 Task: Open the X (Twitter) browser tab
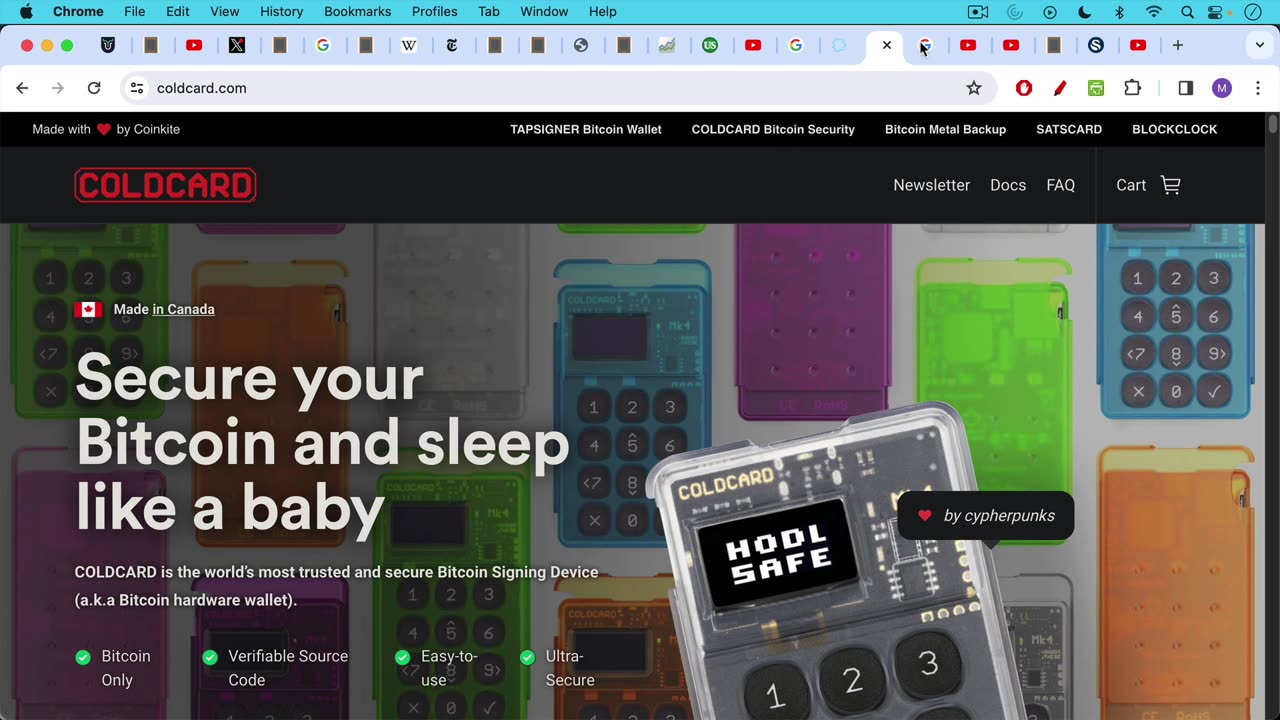[x=237, y=45]
